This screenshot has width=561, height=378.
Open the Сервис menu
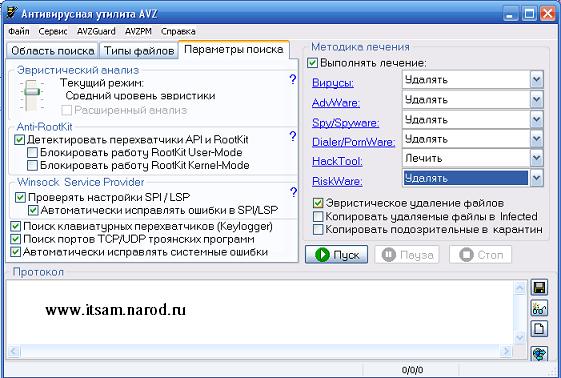tap(53, 31)
